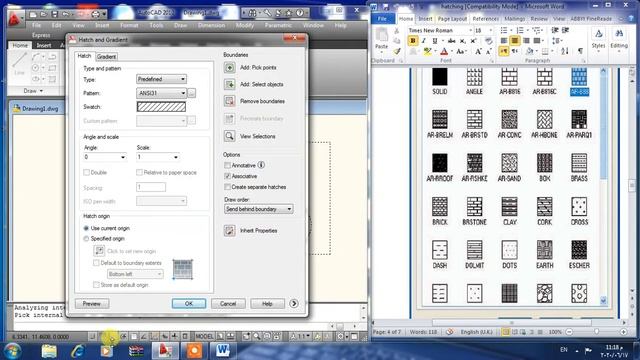The height and width of the screenshot is (360, 640).
Task: Uncheck the Associative checkbox
Action: point(227,176)
